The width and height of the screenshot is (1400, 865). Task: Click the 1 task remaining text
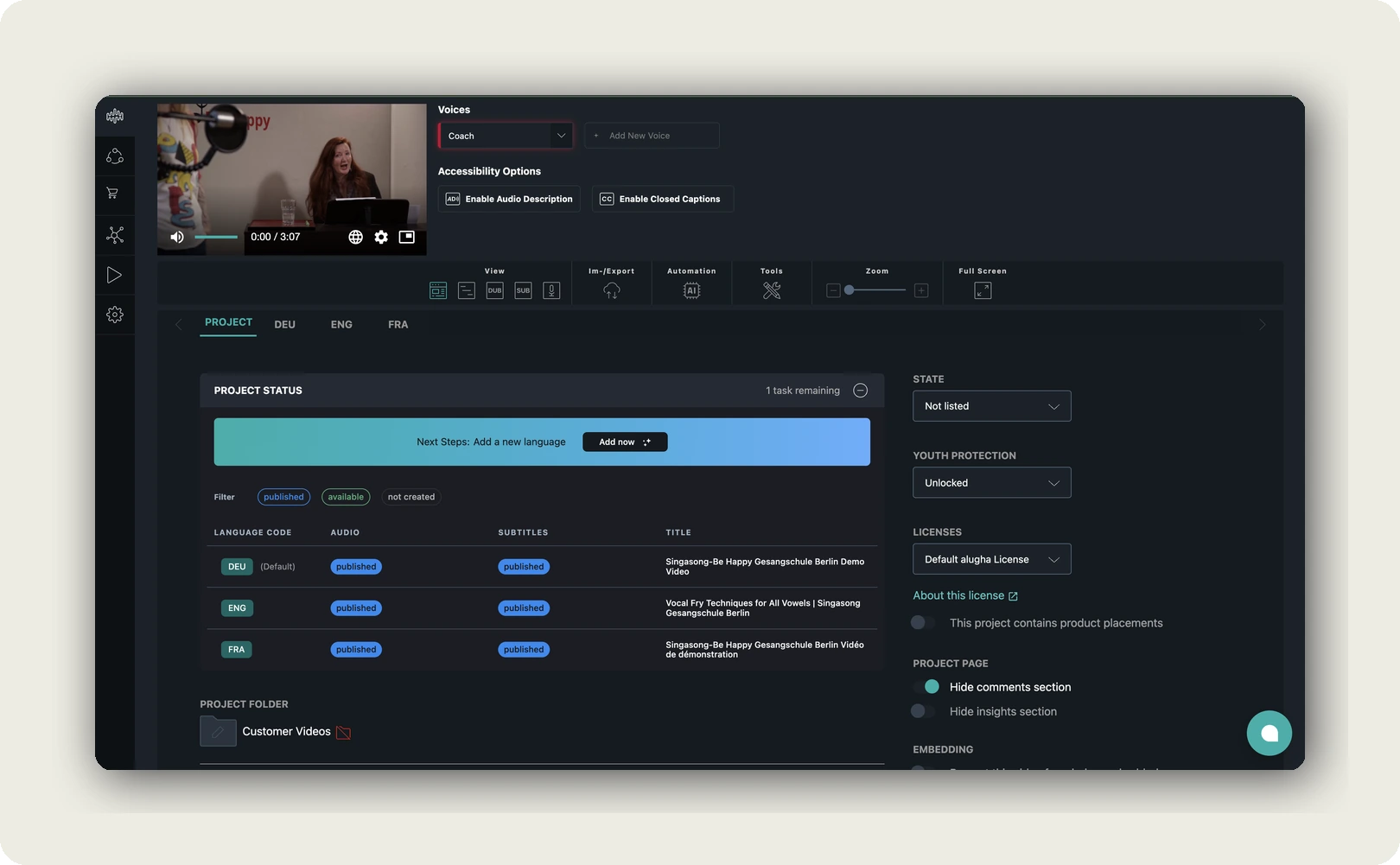click(x=803, y=391)
